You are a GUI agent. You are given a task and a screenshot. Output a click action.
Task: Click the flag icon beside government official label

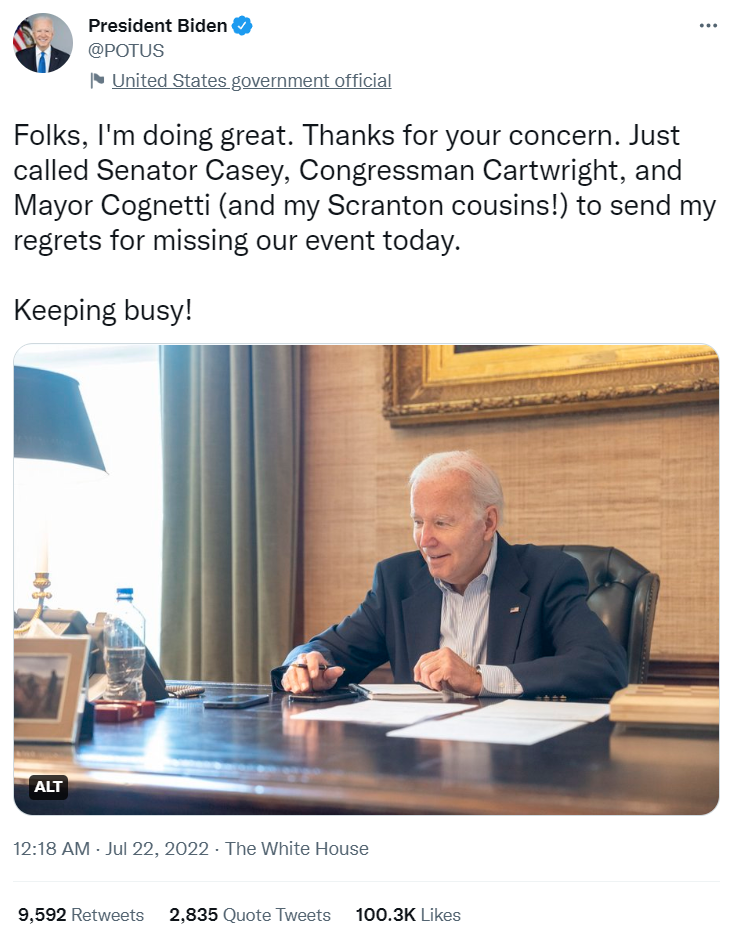[97, 80]
